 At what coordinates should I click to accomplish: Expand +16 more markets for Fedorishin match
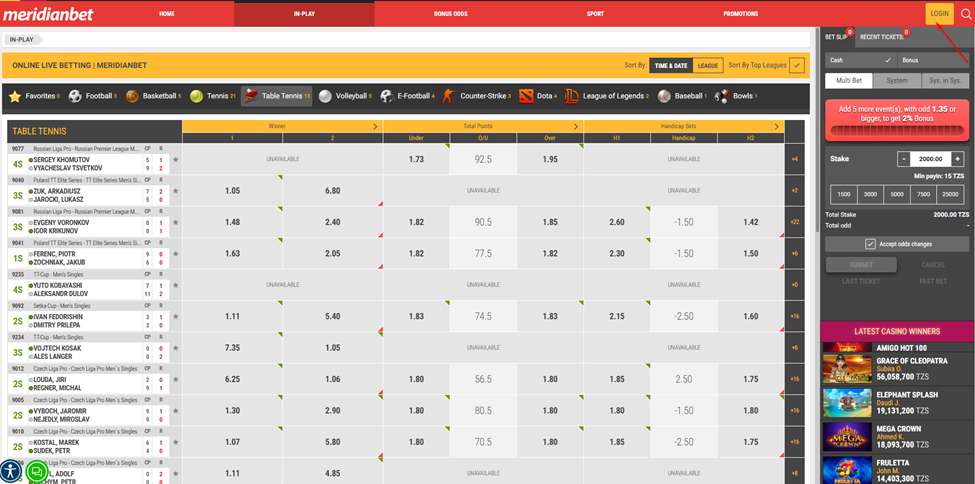point(795,316)
